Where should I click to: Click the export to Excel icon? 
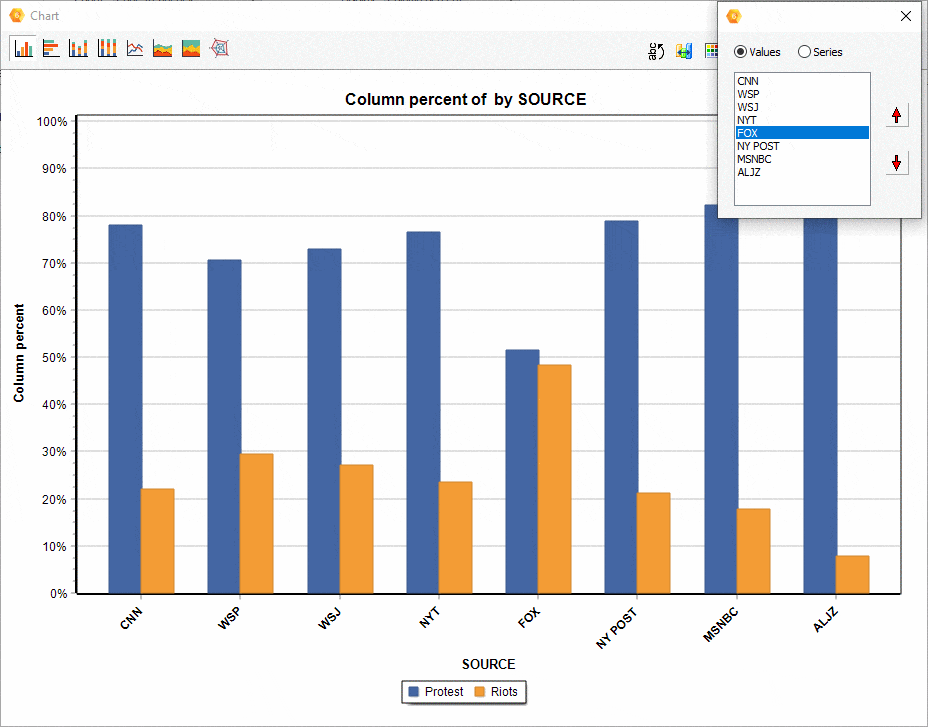point(684,50)
